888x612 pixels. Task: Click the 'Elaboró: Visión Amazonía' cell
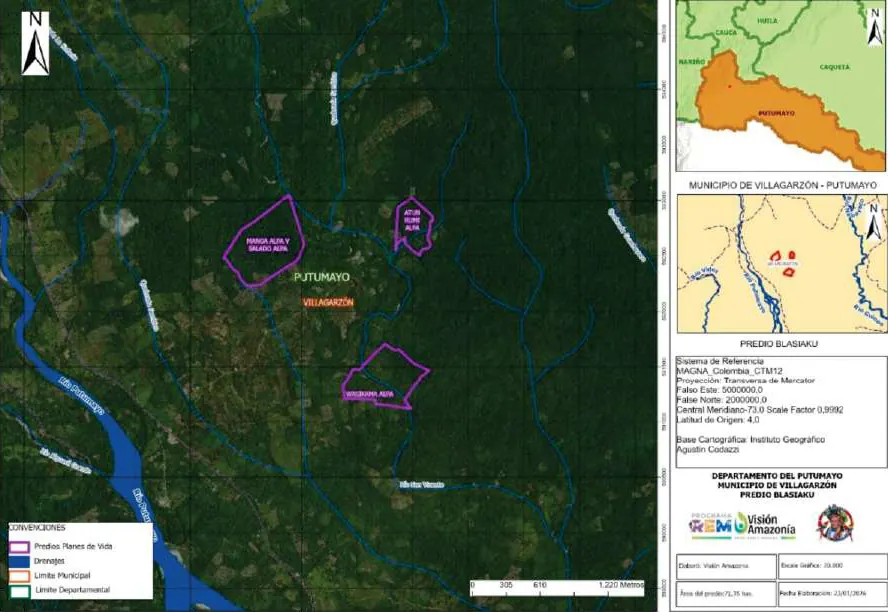(726, 566)
